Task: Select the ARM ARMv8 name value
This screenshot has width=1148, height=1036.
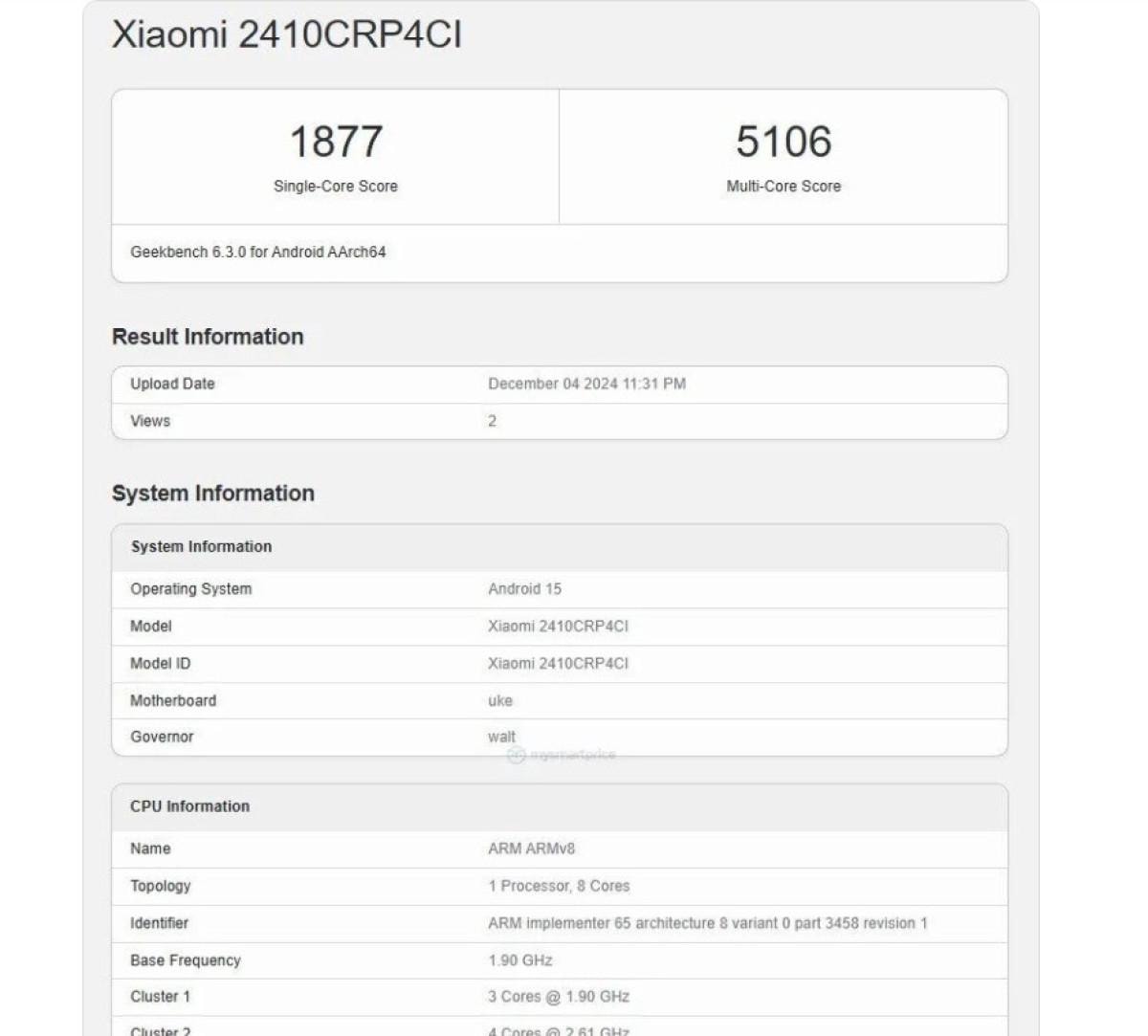Action: (x=531, y=849)
